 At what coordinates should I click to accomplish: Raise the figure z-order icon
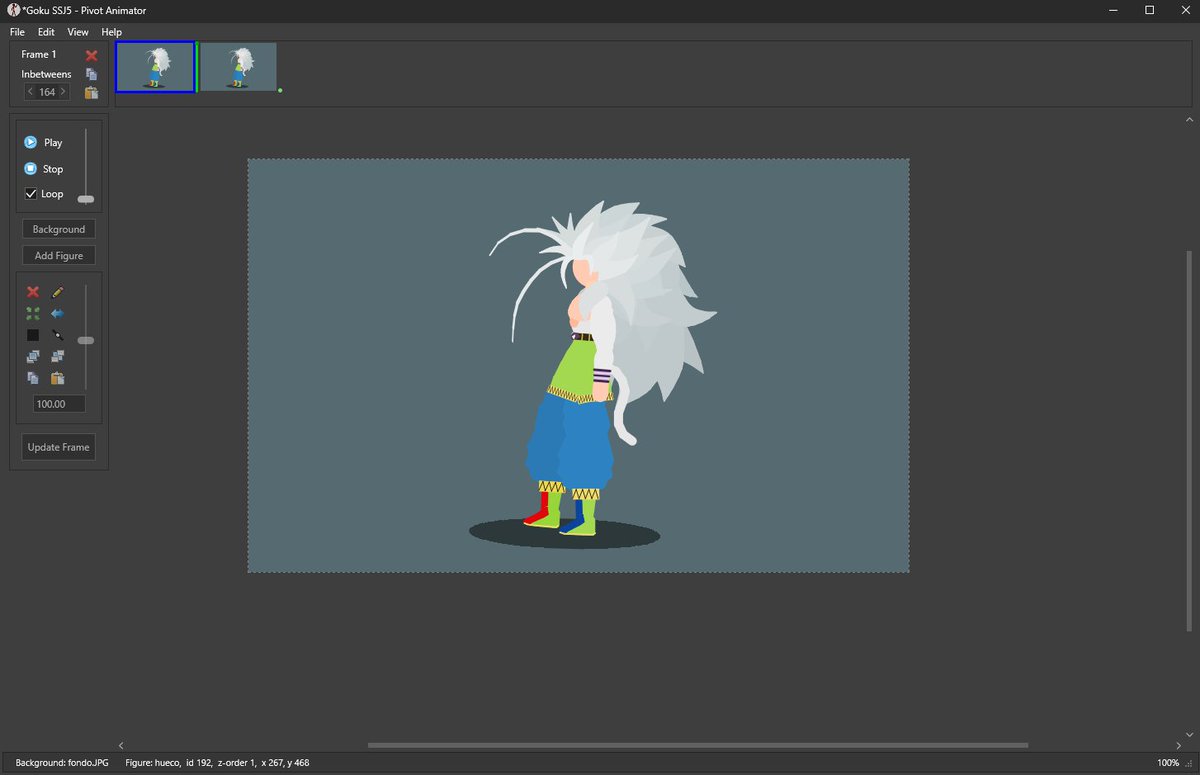point(33,356)
